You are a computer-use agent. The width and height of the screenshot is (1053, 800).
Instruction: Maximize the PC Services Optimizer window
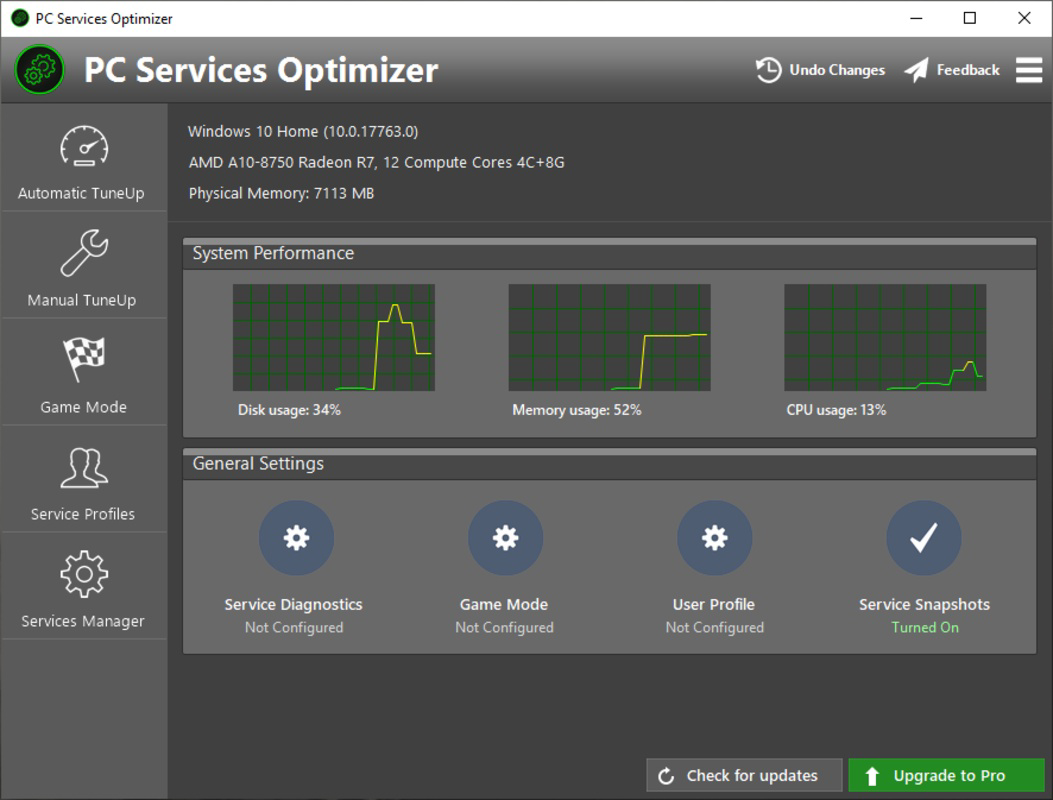(970, 18)
